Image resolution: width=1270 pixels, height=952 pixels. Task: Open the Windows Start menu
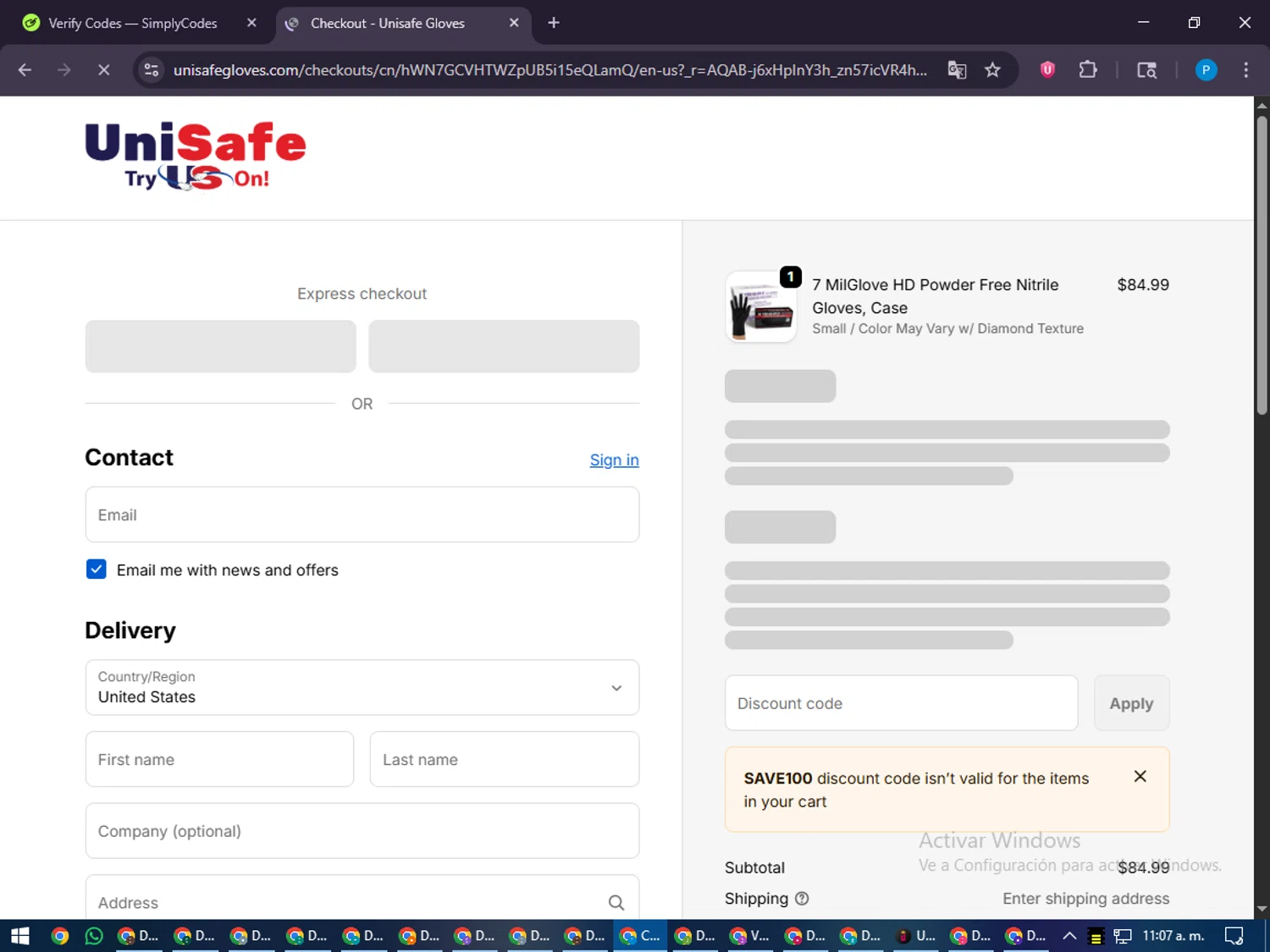click(20, 936)
